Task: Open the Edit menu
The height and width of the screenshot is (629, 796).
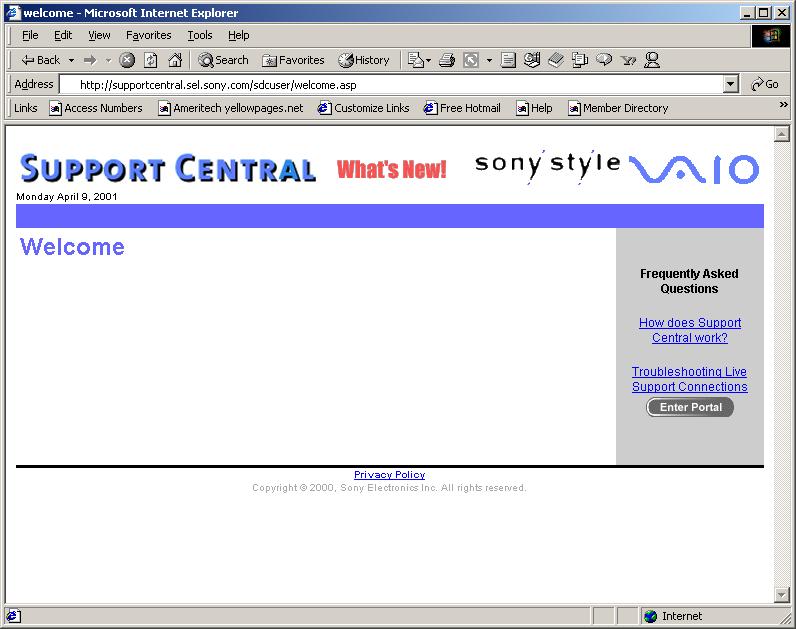Action: [x=63, y=35]
